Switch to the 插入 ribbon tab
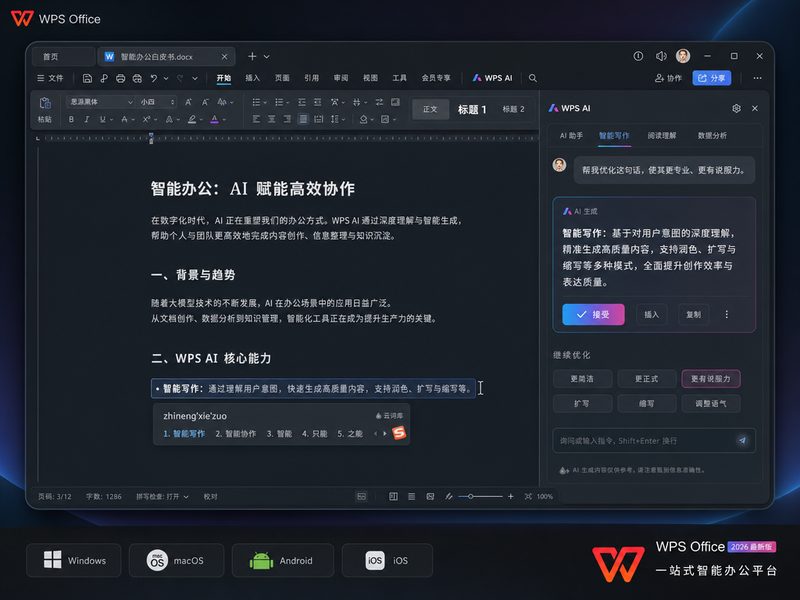Image resolution: width=800 pixels, height=600 pixels. coord(253,78)
